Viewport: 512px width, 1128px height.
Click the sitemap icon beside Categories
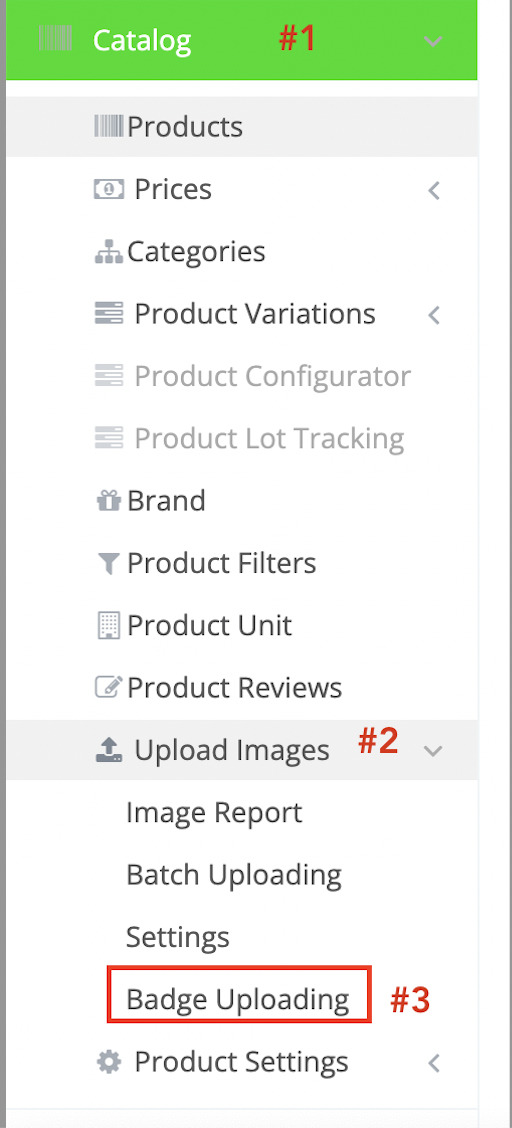coord(109,253)
